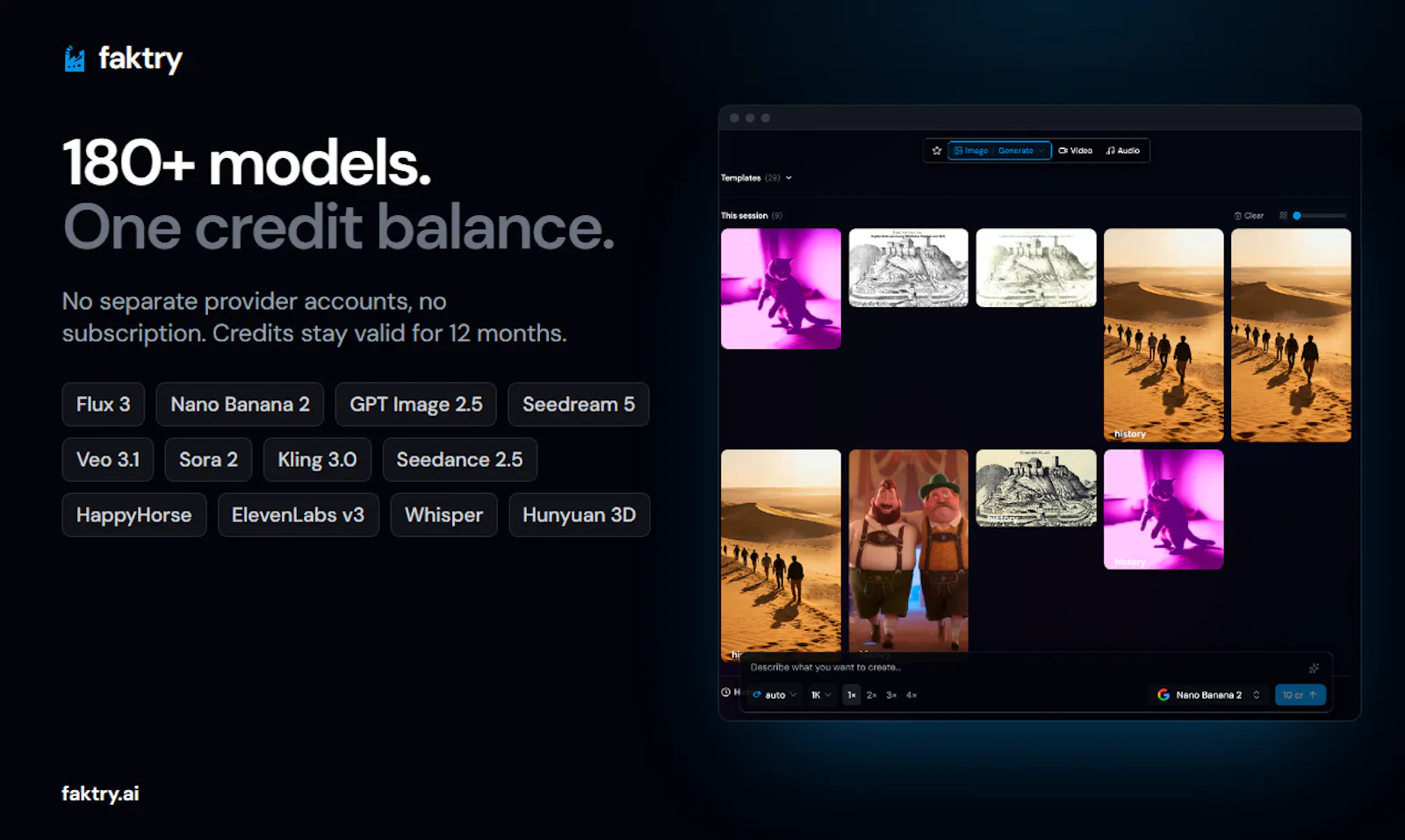
Task: Clear the session with Clear button
Action: pos(1249,216)
